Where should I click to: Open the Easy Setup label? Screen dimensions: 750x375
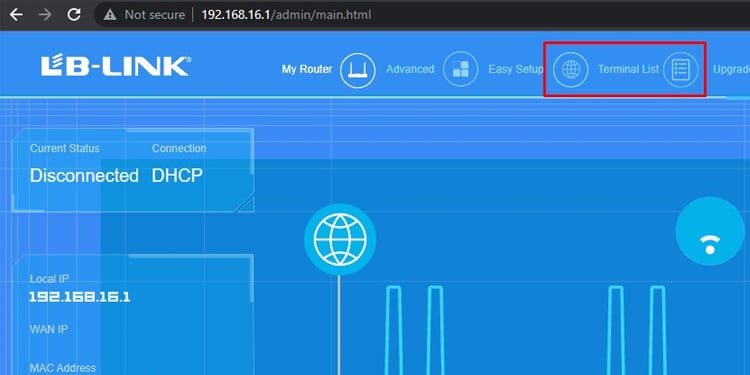coord(516,69)
